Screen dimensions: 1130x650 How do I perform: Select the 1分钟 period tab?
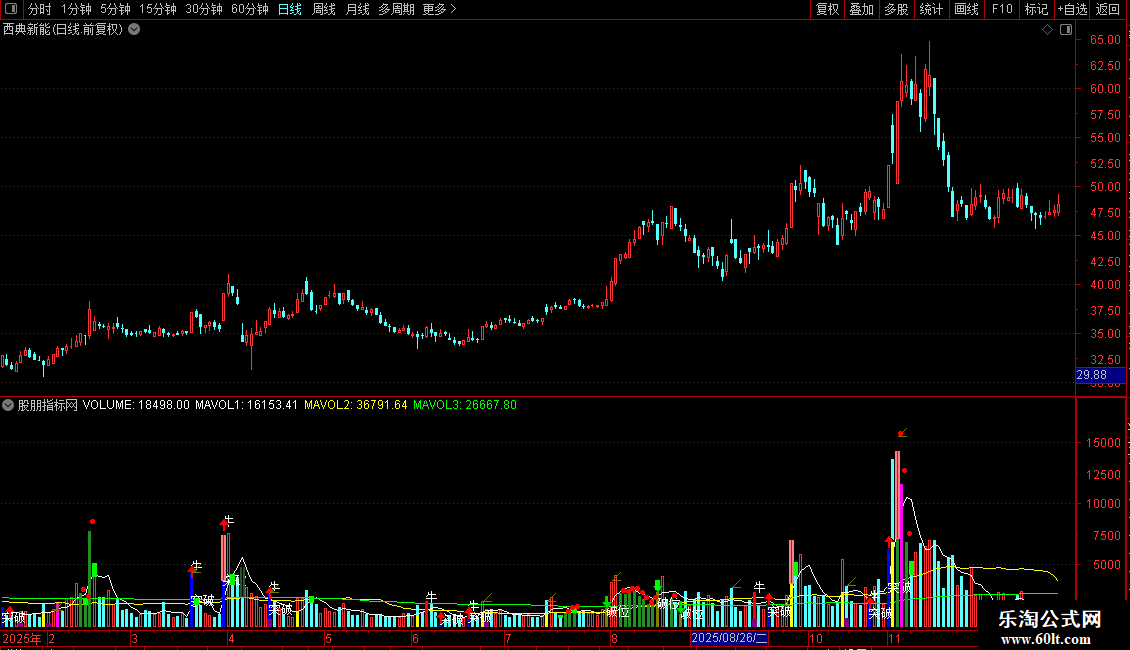click(x=76, y=9)
